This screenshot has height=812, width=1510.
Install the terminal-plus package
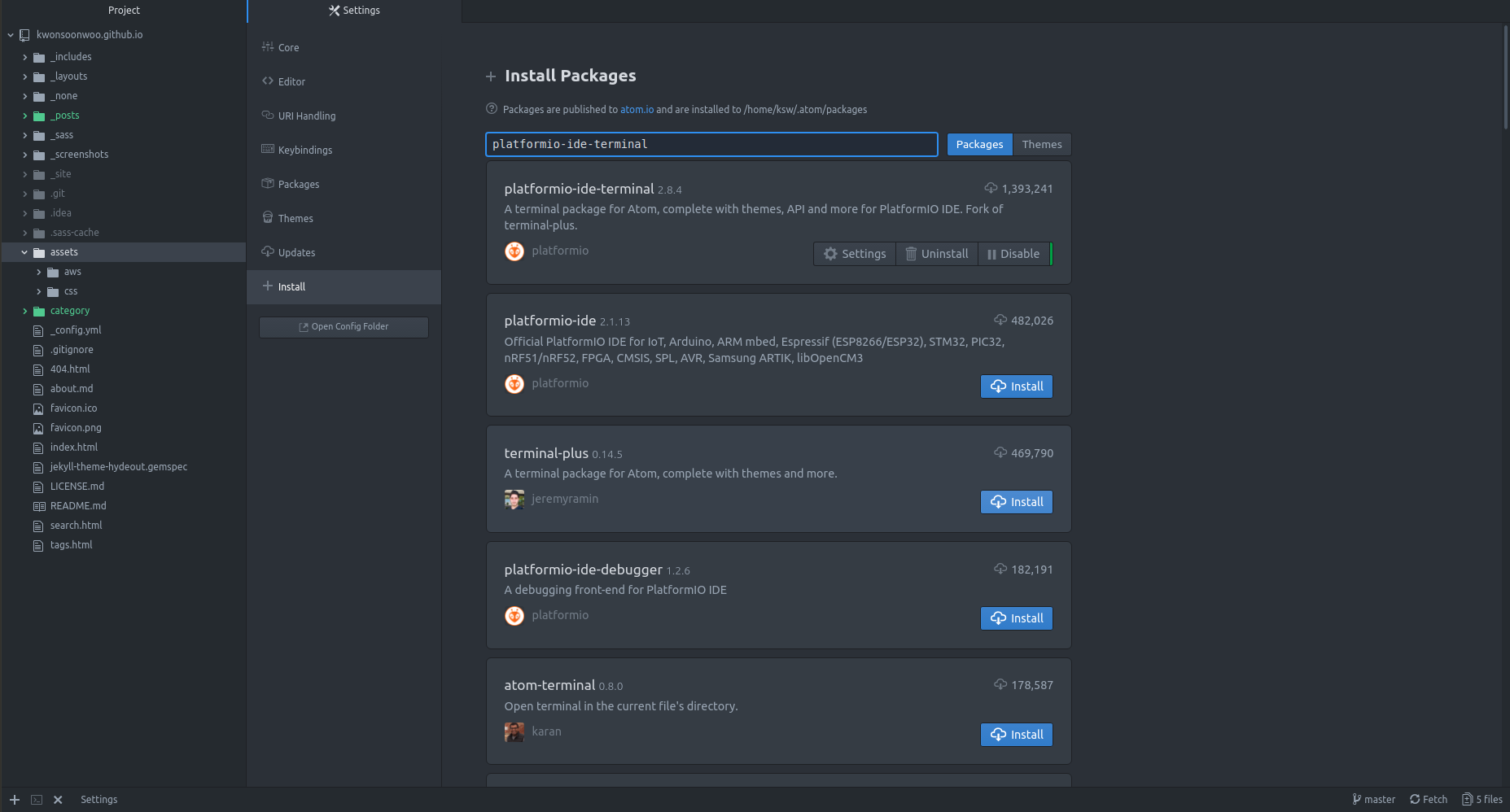click(1017, 502)
